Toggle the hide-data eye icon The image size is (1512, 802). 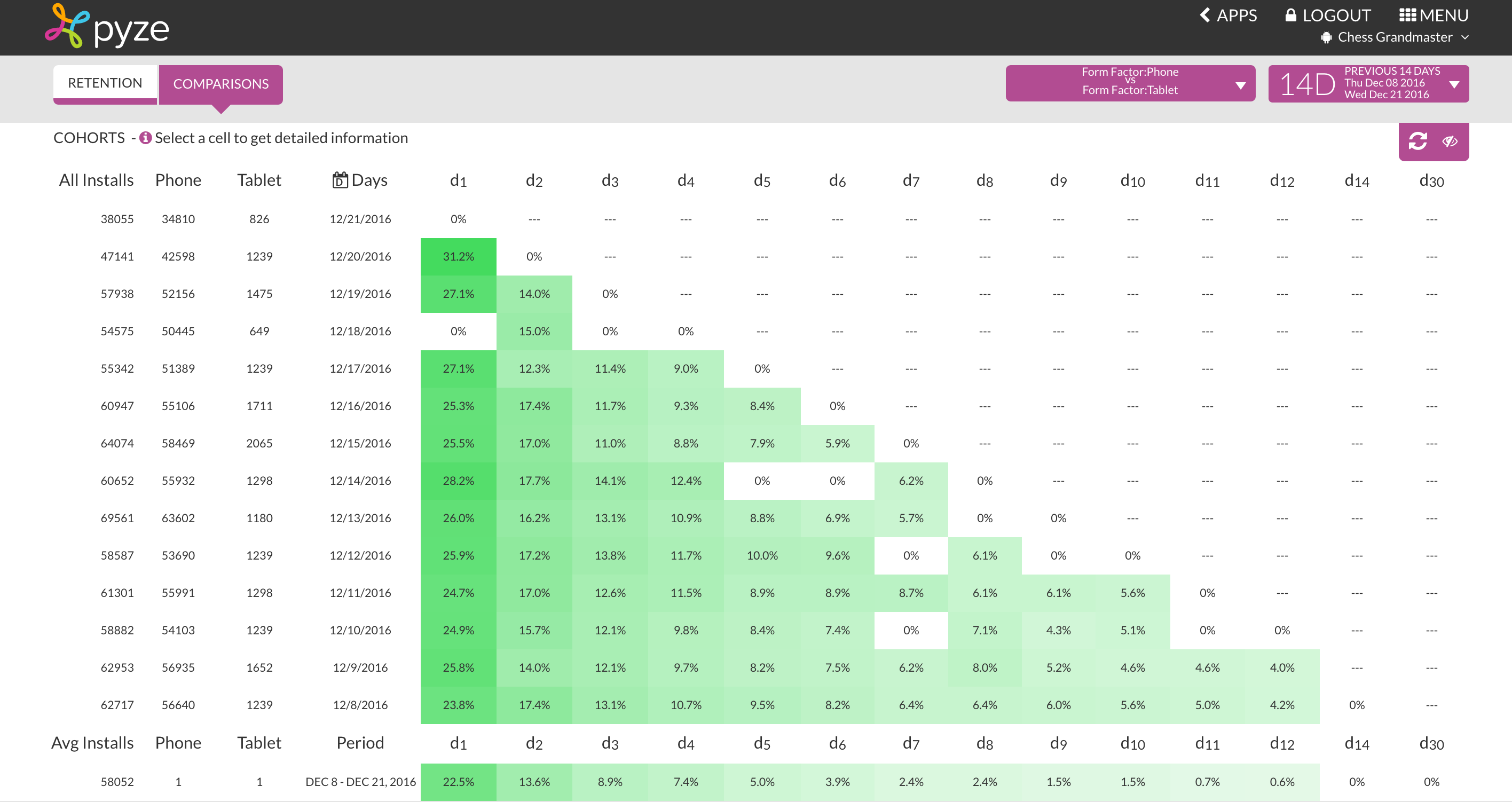coord(1450,141)
